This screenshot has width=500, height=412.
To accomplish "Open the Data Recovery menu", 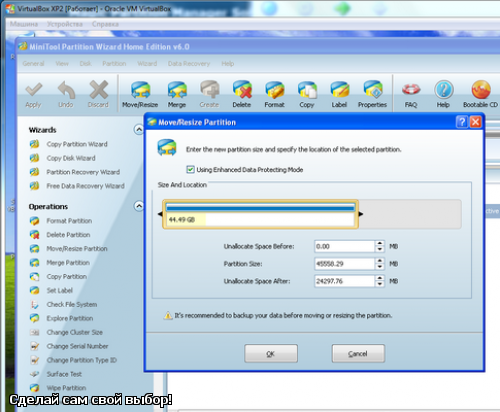I will tap(189, 63).
